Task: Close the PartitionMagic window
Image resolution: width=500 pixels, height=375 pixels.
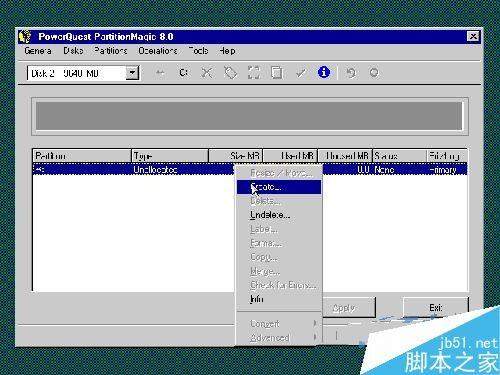Action: pyautogui.click(x=473, y=37)
